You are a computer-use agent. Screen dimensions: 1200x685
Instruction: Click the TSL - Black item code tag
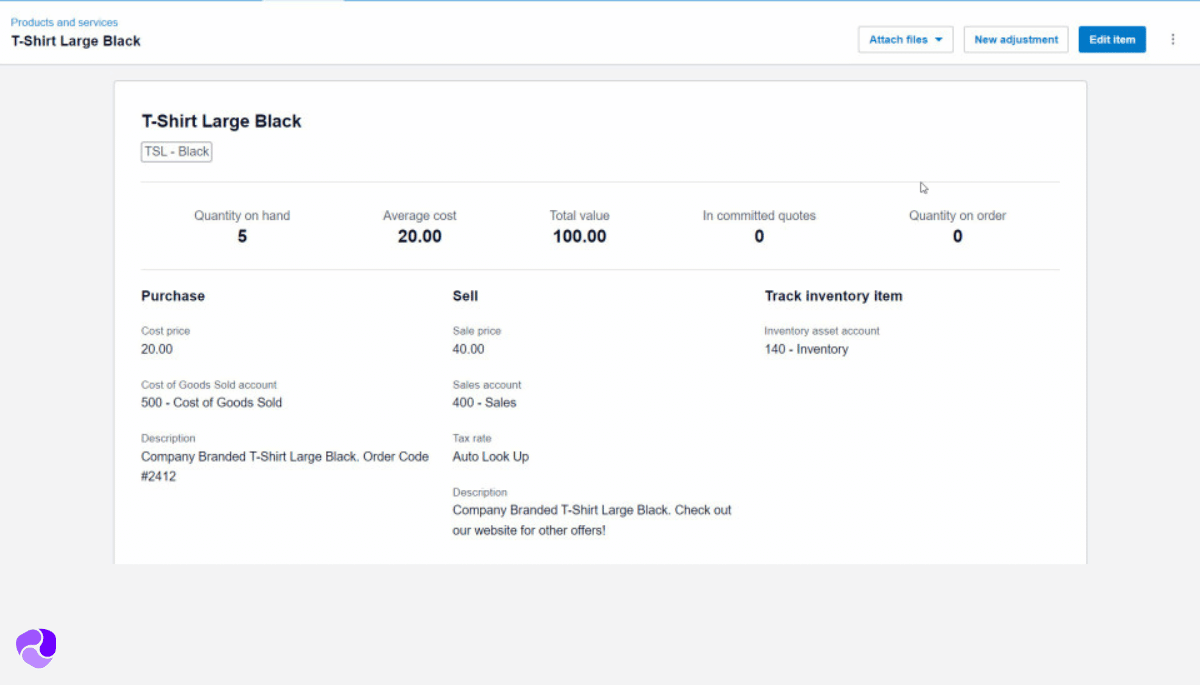click(177, 152)
